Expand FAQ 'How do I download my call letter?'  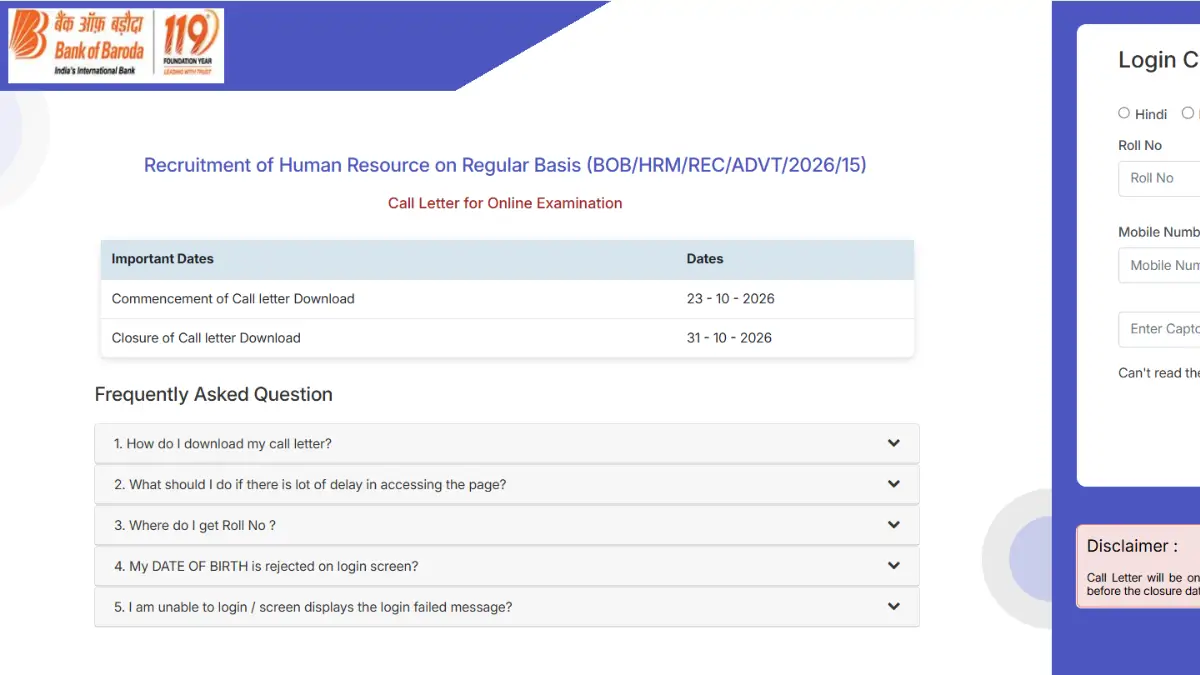tap(507, 443)
